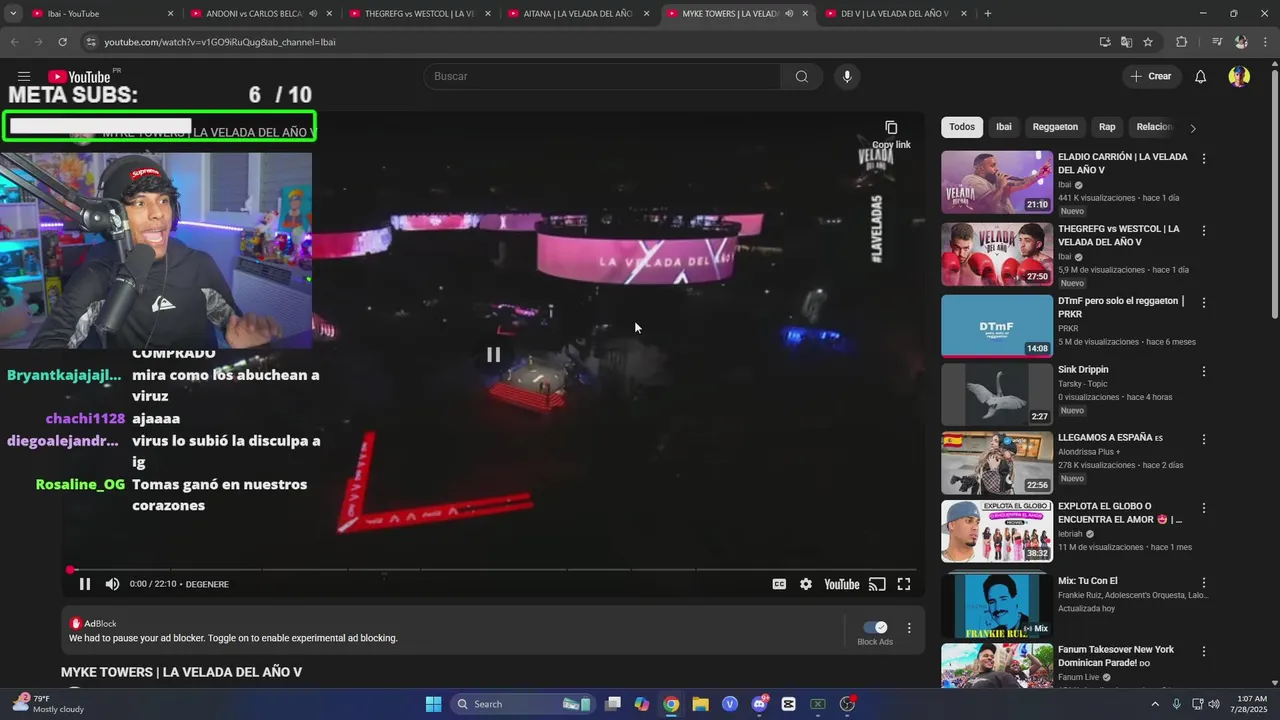Select the Todos filter chip
1280x720 pixels.
[x=962, y=127]
